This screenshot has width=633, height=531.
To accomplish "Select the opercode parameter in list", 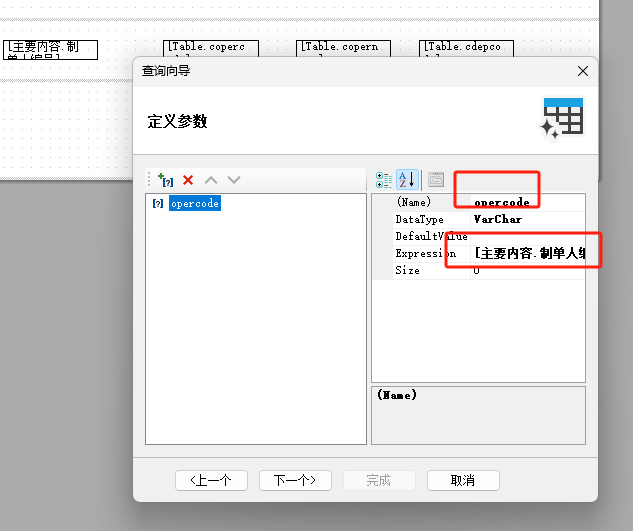I will click(x=195, y=203).
